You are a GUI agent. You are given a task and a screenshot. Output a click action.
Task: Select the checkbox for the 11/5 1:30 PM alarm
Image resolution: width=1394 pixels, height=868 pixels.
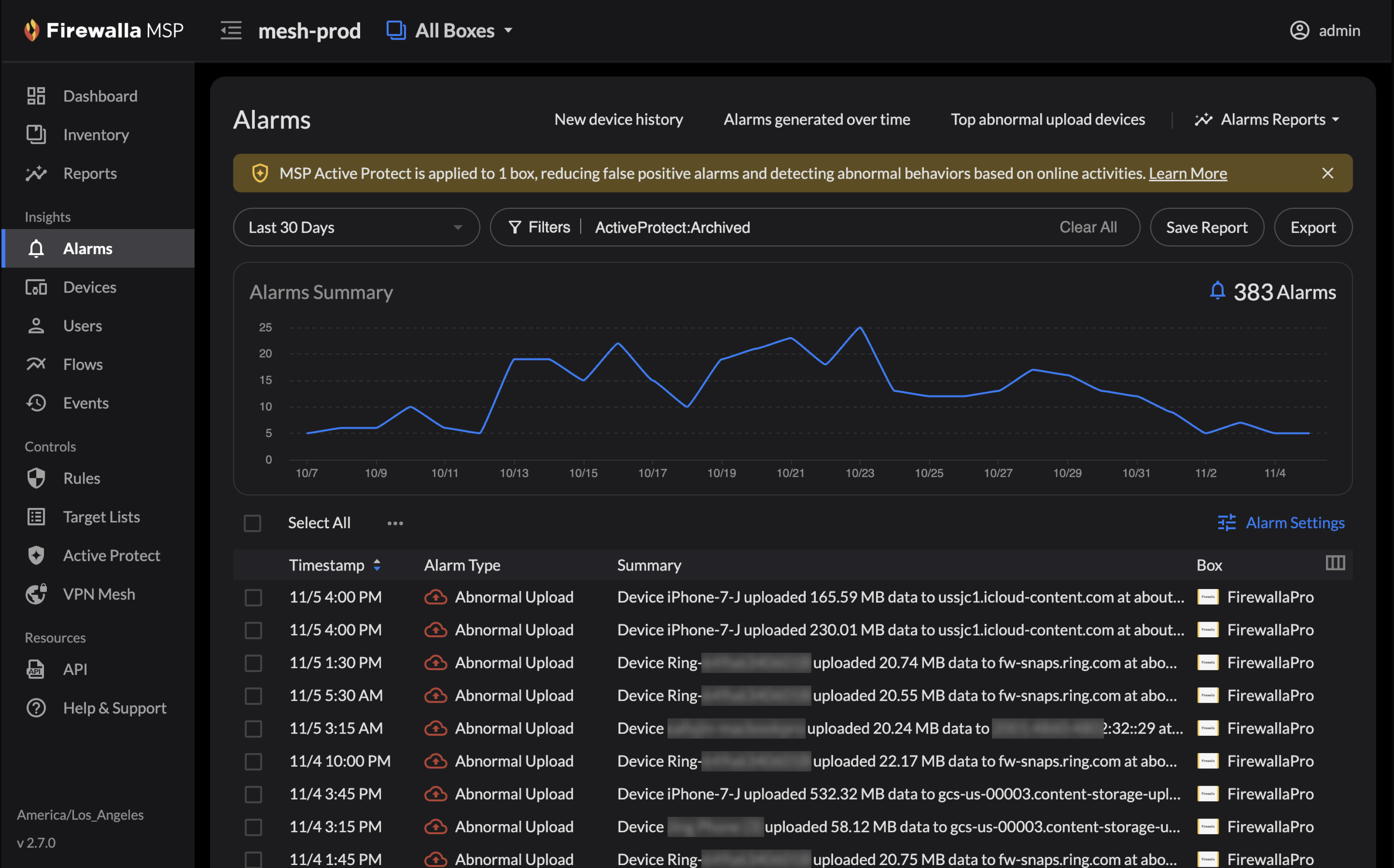pyautogui.click(x=253, y=663)
